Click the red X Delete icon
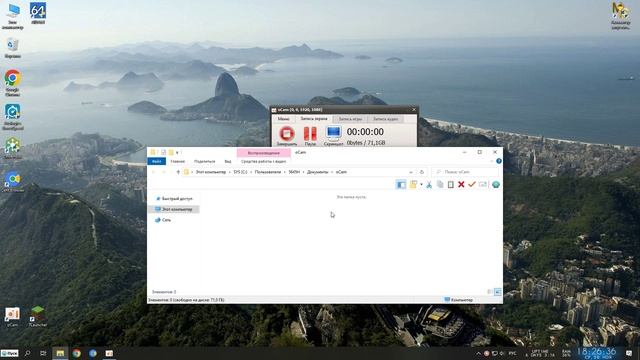The height and width of the screenshot is (360, 640). point(461,185)
